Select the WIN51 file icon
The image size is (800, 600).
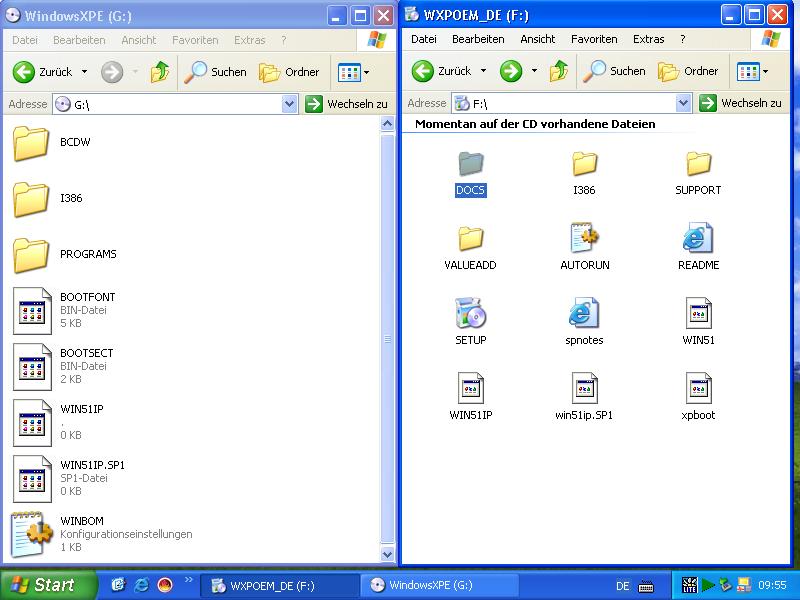pos(698,313)
